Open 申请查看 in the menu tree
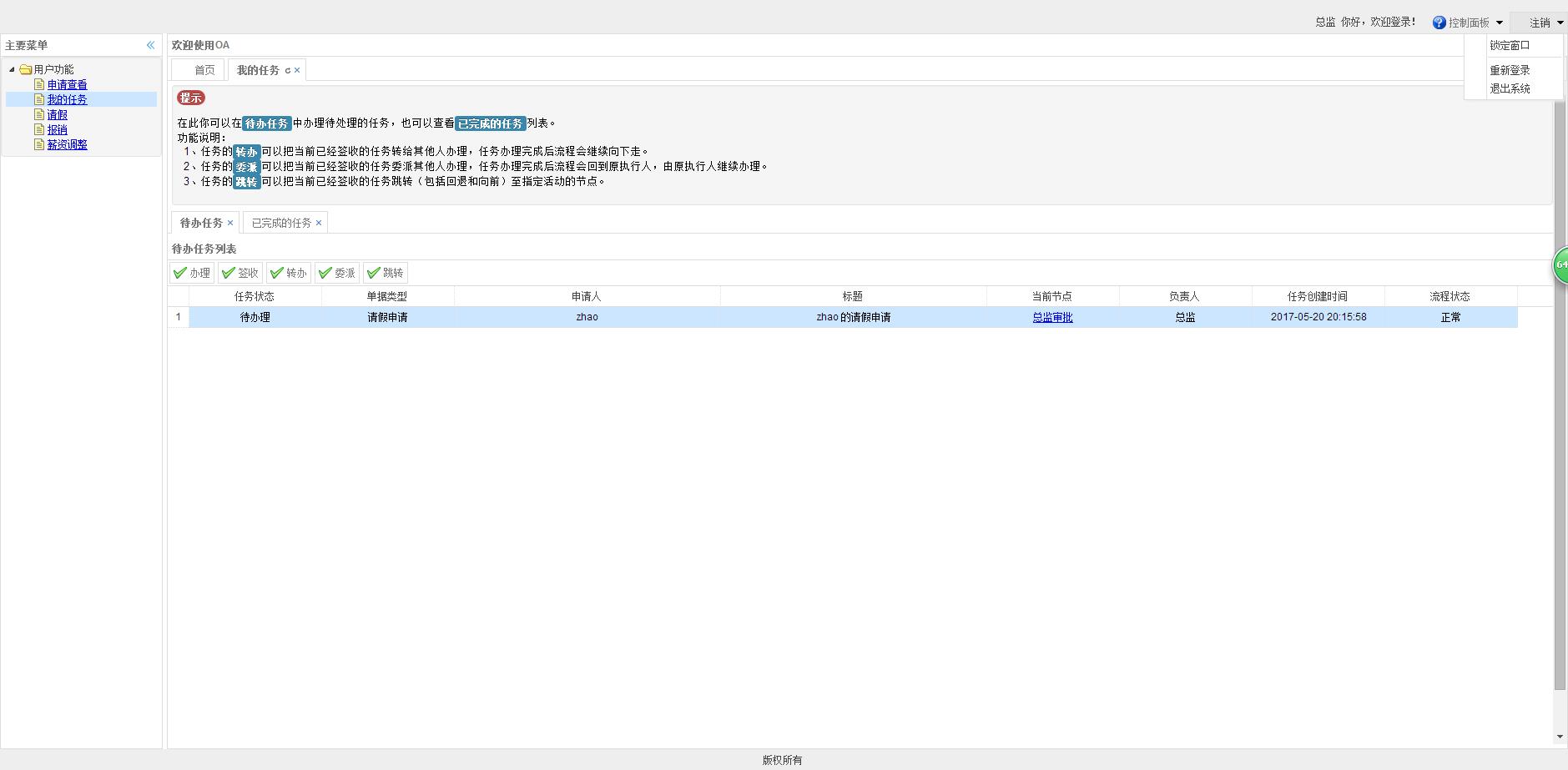This screenshot has height=770, width=1568. pyautogui.click(x=67, y=84)
